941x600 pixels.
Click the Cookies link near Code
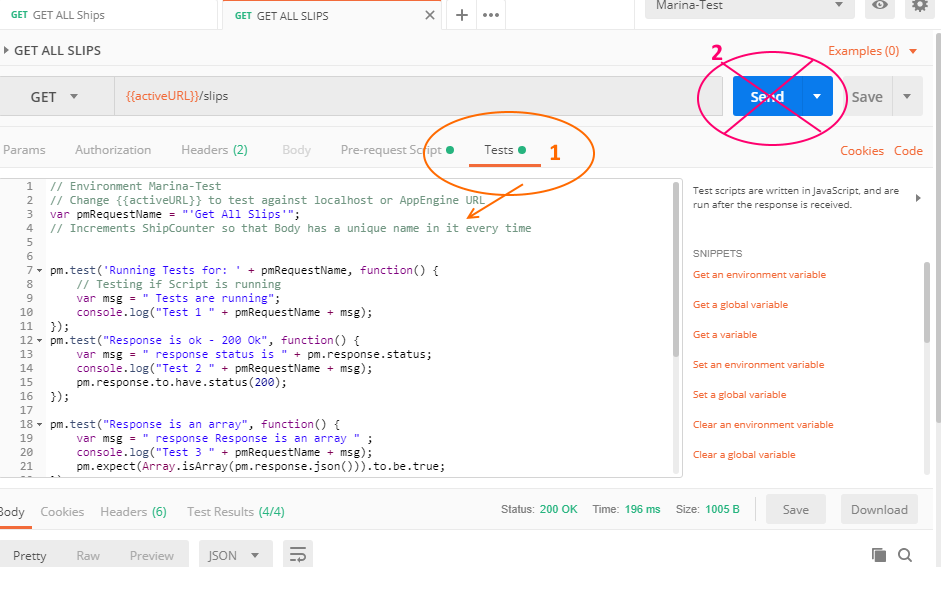[862, 151]
